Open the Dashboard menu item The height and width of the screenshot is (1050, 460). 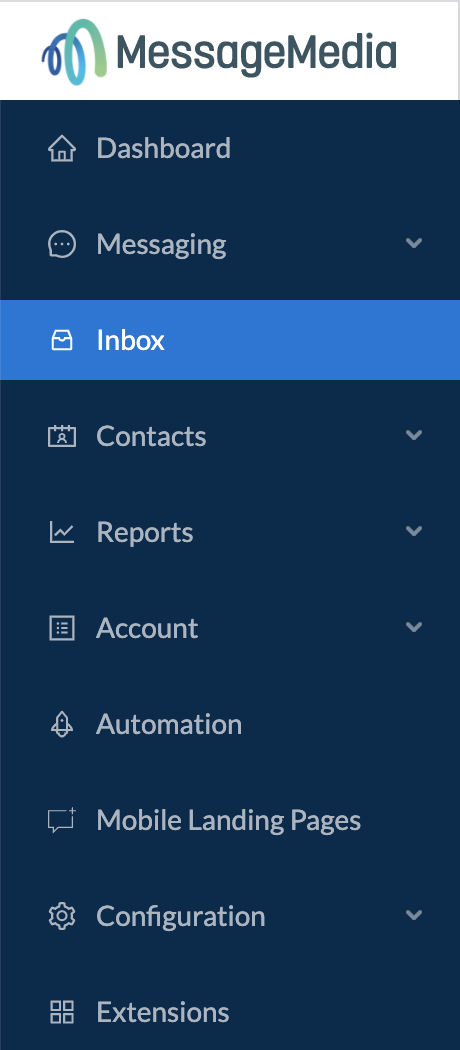coord(230,148)
